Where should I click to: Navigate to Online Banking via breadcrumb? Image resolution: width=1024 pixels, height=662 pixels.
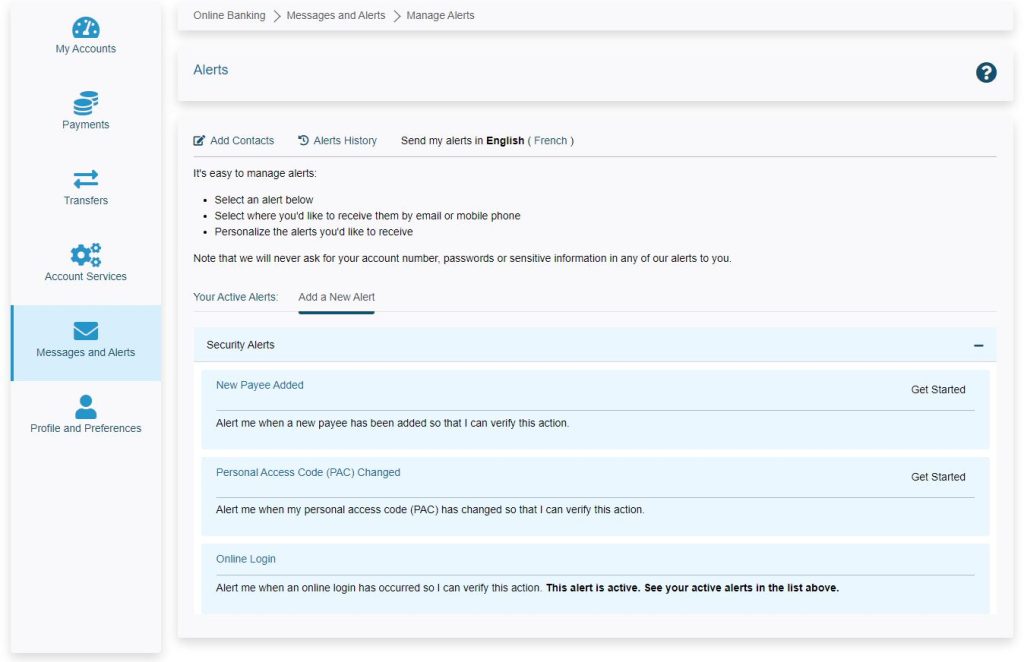[227, 15]
